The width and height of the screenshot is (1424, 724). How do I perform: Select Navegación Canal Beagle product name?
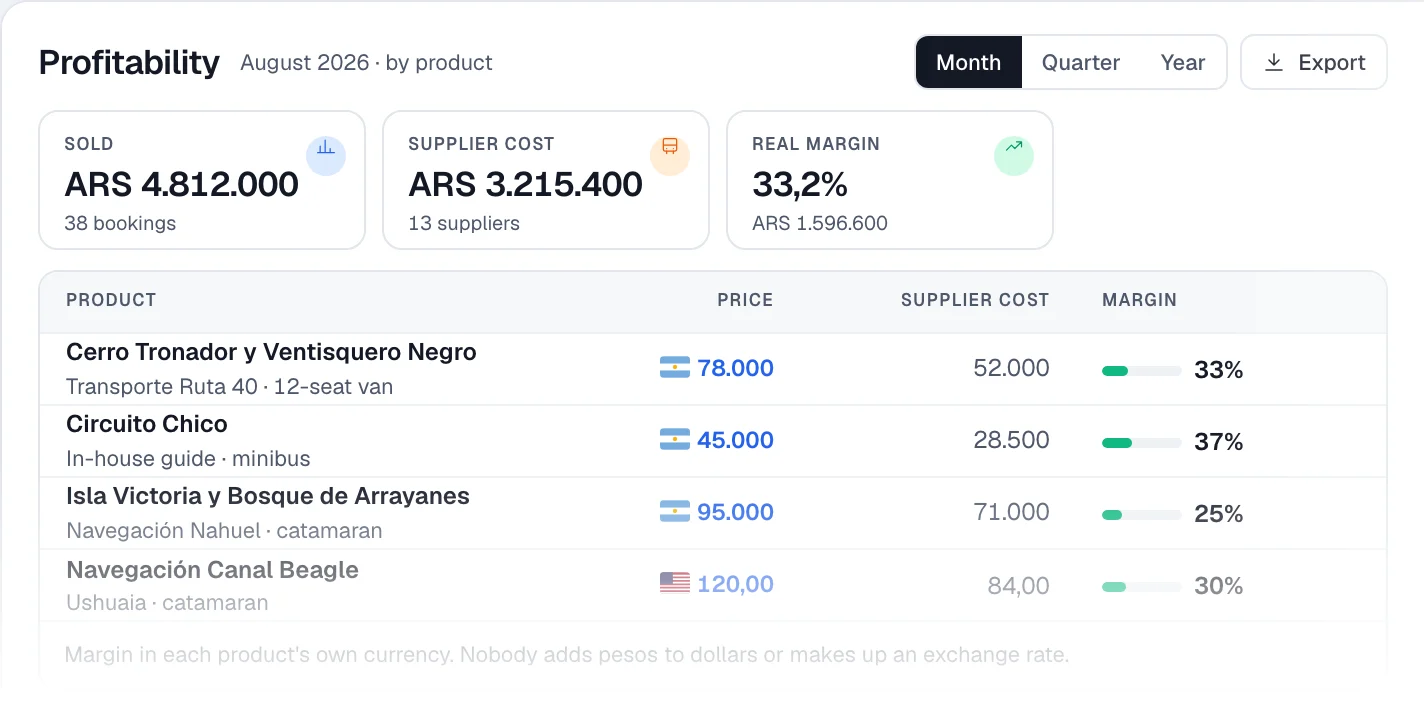[x=212, y=570]
